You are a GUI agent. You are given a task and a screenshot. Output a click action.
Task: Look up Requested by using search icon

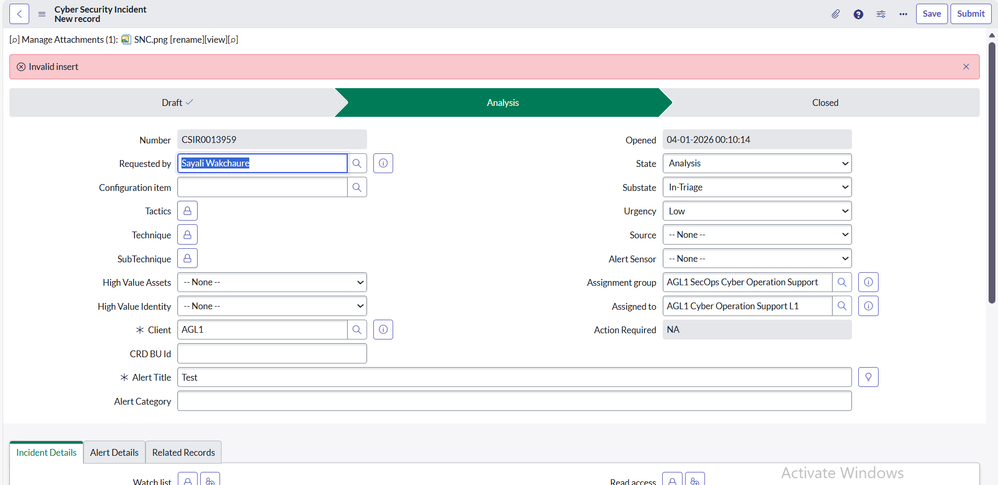coord(357,164)
